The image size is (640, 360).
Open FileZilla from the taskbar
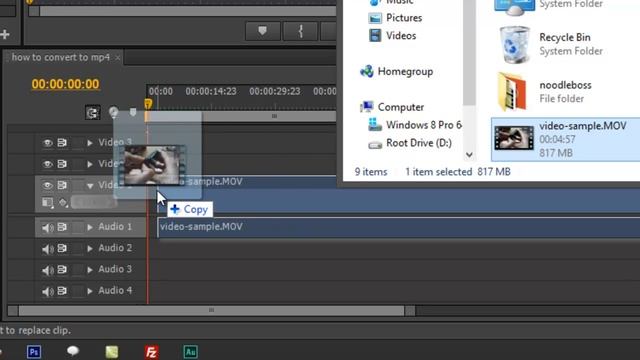click(151, 352)
